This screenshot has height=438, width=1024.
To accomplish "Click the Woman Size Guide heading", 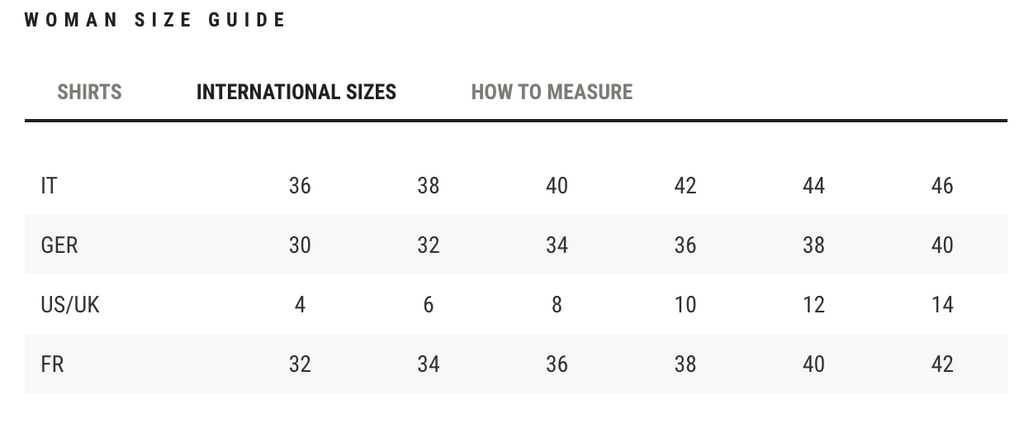I will [155, 20].
